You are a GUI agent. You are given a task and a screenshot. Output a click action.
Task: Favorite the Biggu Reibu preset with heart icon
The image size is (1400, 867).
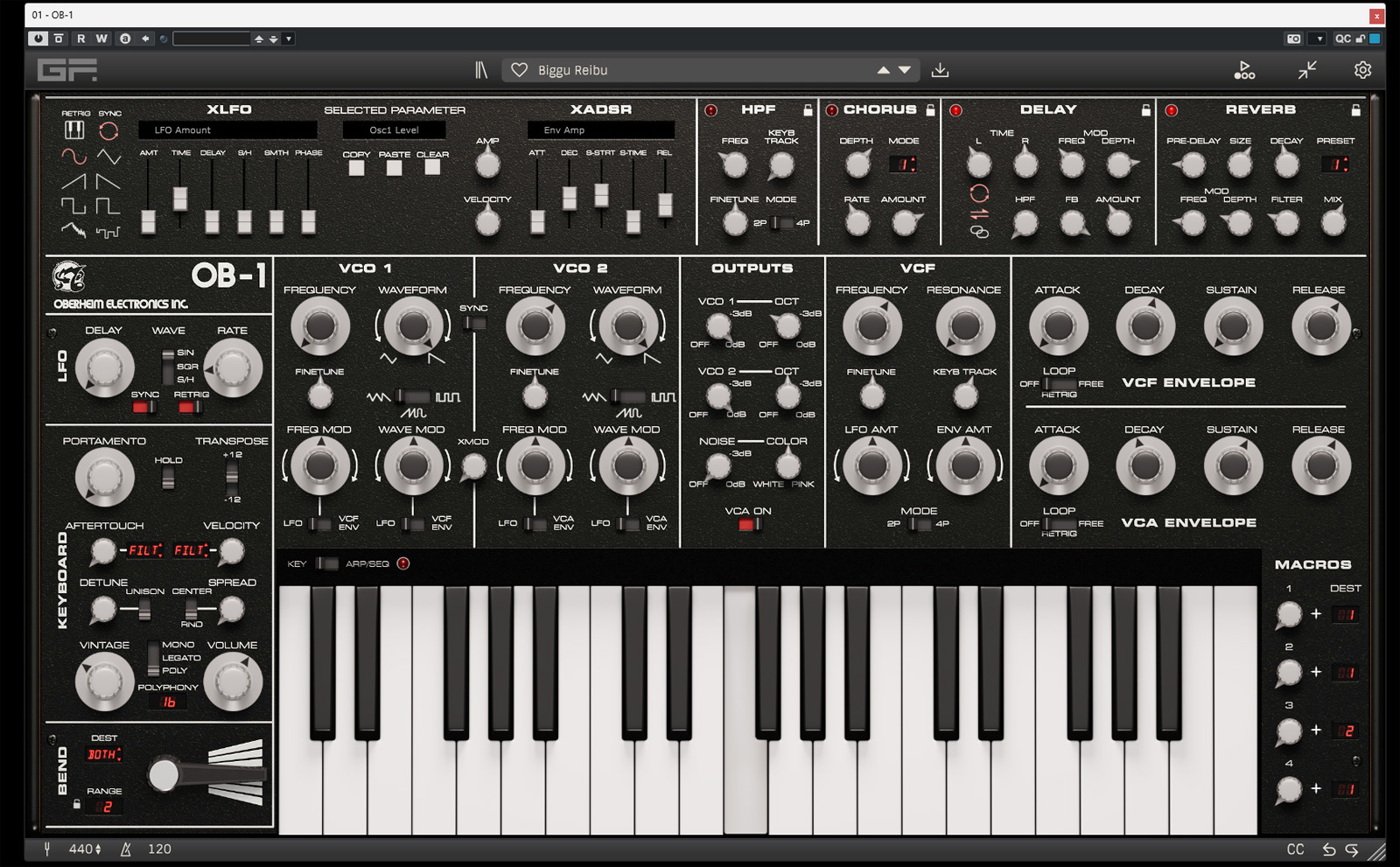[x=519, y=70]
